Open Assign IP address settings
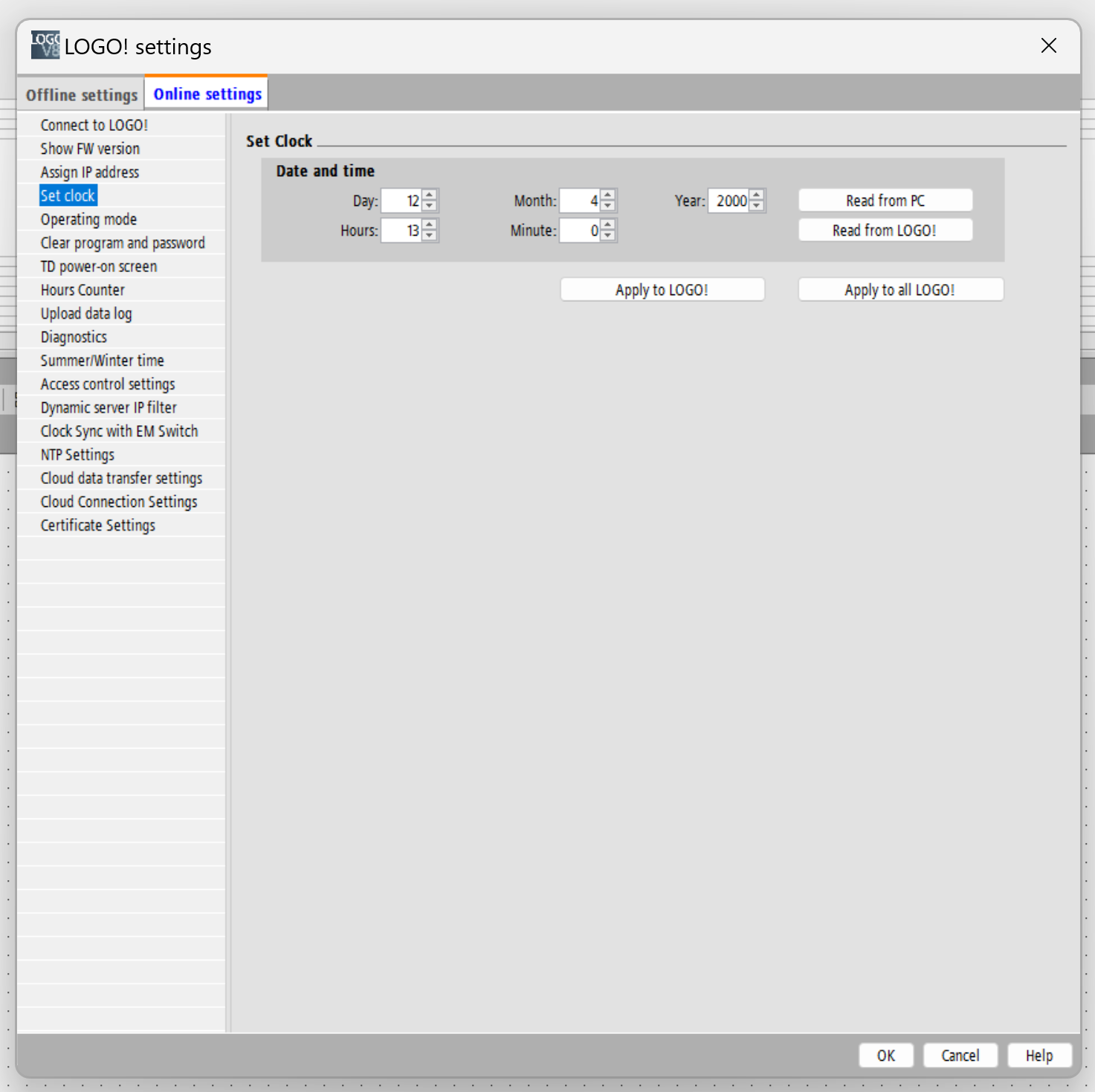 pyautogui.click(x=90, y=172)
